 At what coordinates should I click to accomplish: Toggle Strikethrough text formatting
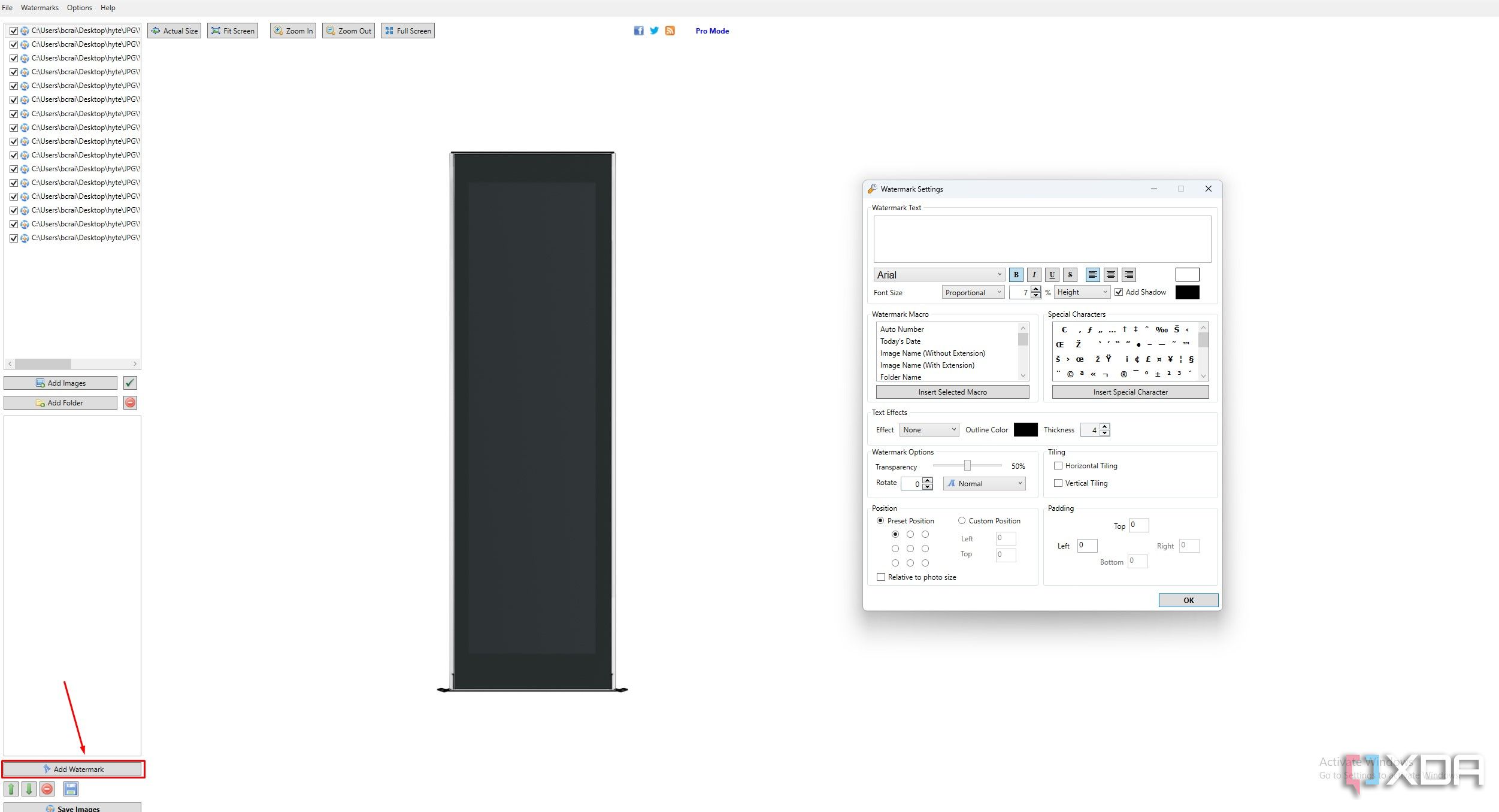pos(1070,275)
